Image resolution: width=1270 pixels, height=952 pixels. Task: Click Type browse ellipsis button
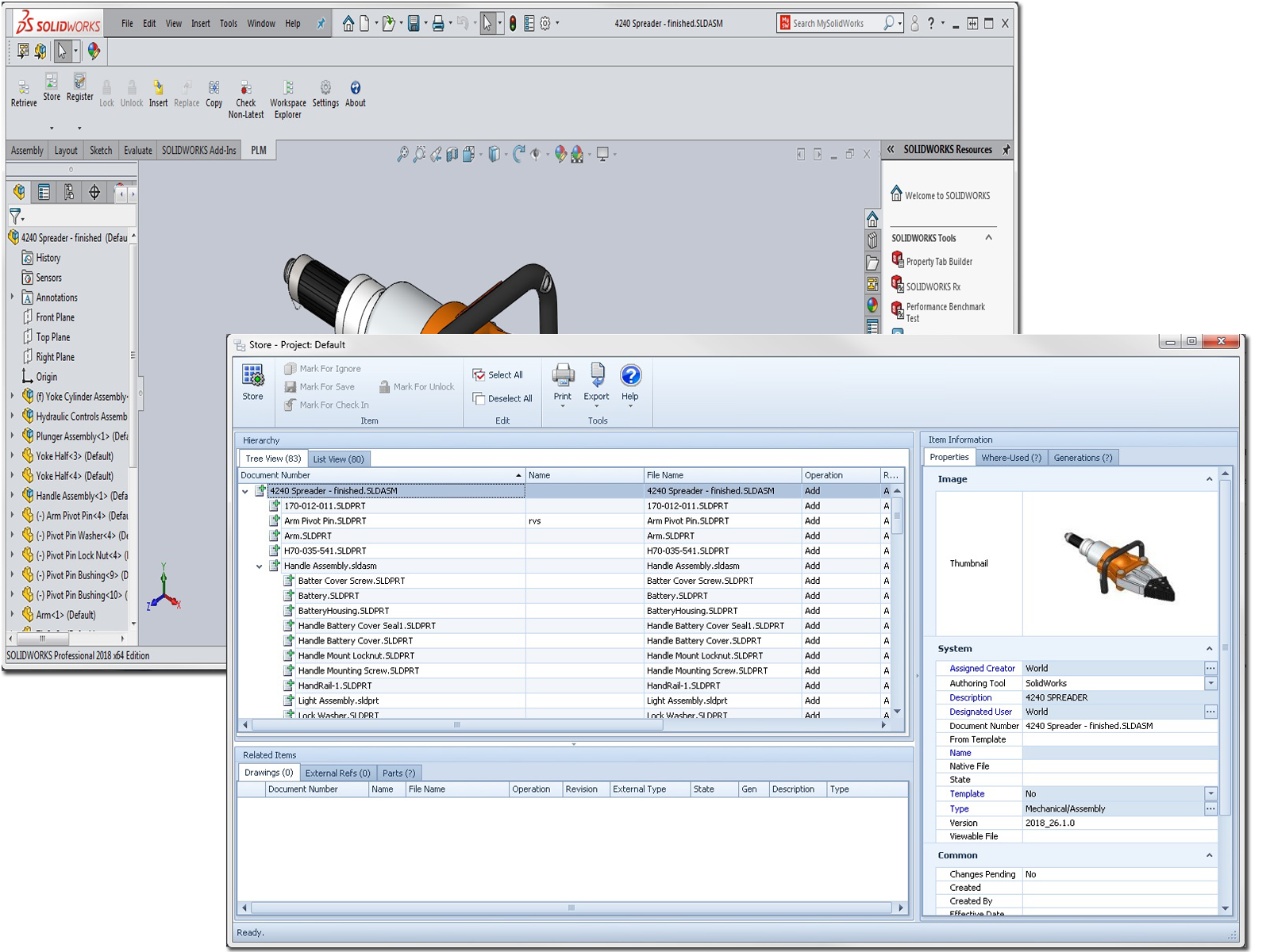click(1210, 808)
